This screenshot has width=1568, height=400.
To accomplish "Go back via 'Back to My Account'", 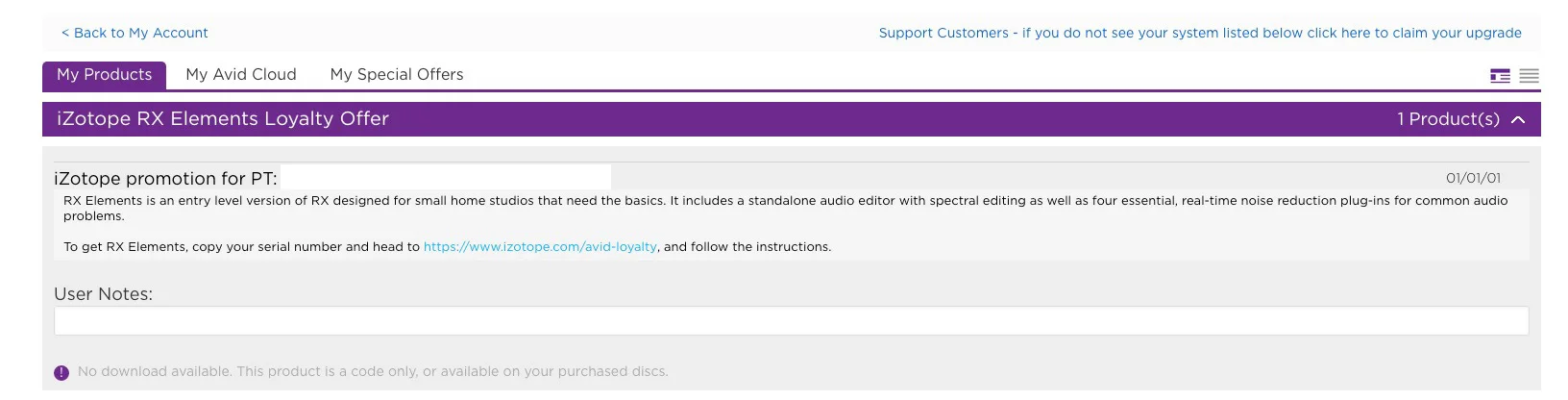I will pos(135,33).
